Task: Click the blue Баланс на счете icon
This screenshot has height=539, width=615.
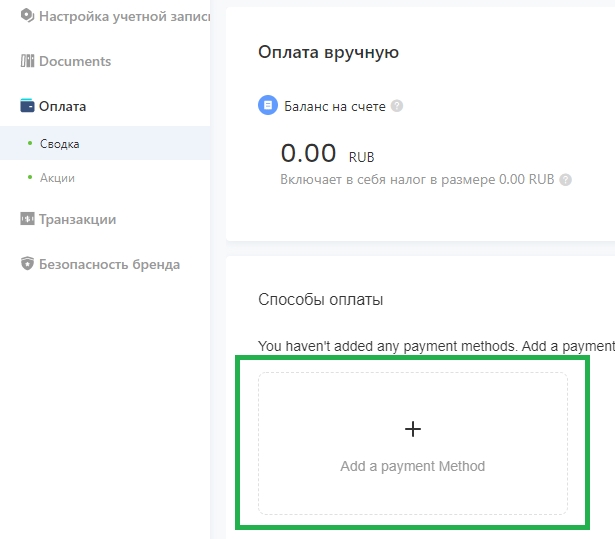Action: (x=268, y=105)
